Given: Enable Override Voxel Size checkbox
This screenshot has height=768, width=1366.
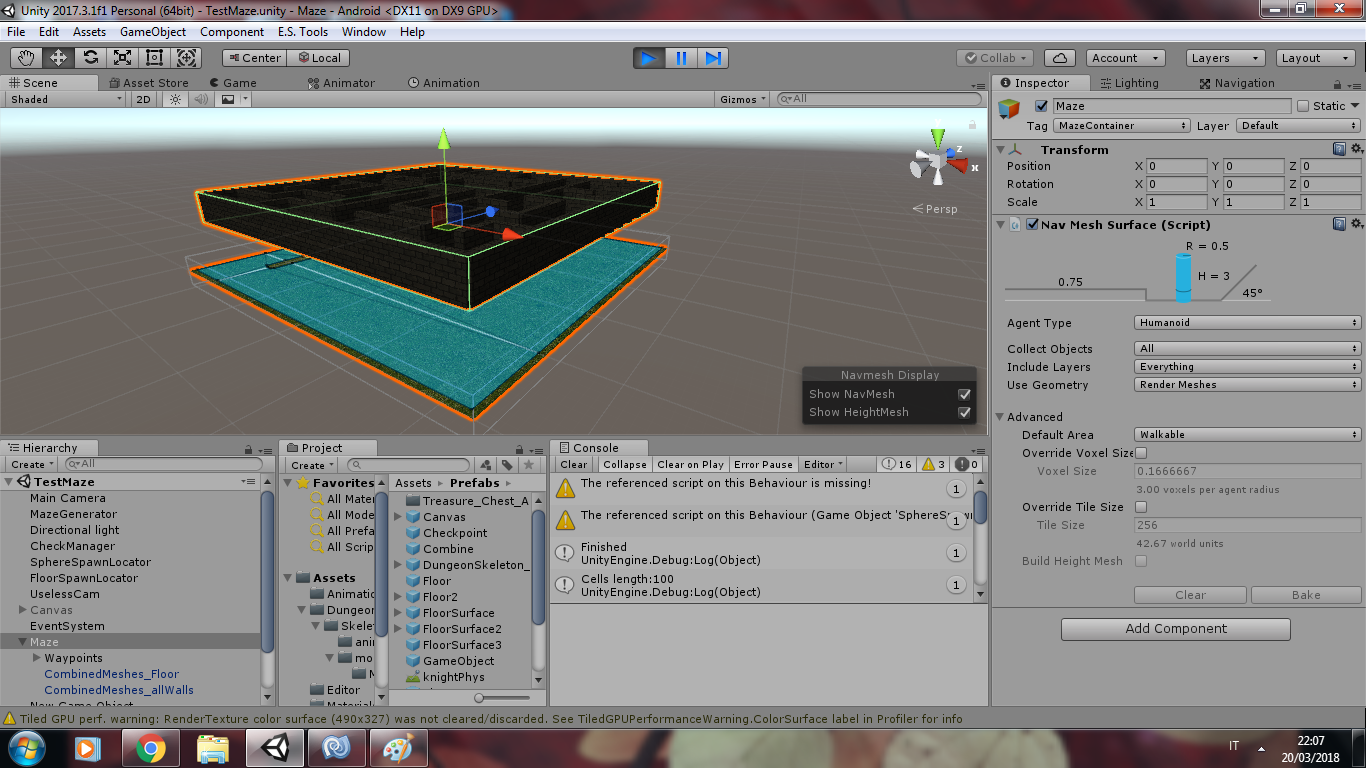Looking at the screenshot, I should 1141,453.
